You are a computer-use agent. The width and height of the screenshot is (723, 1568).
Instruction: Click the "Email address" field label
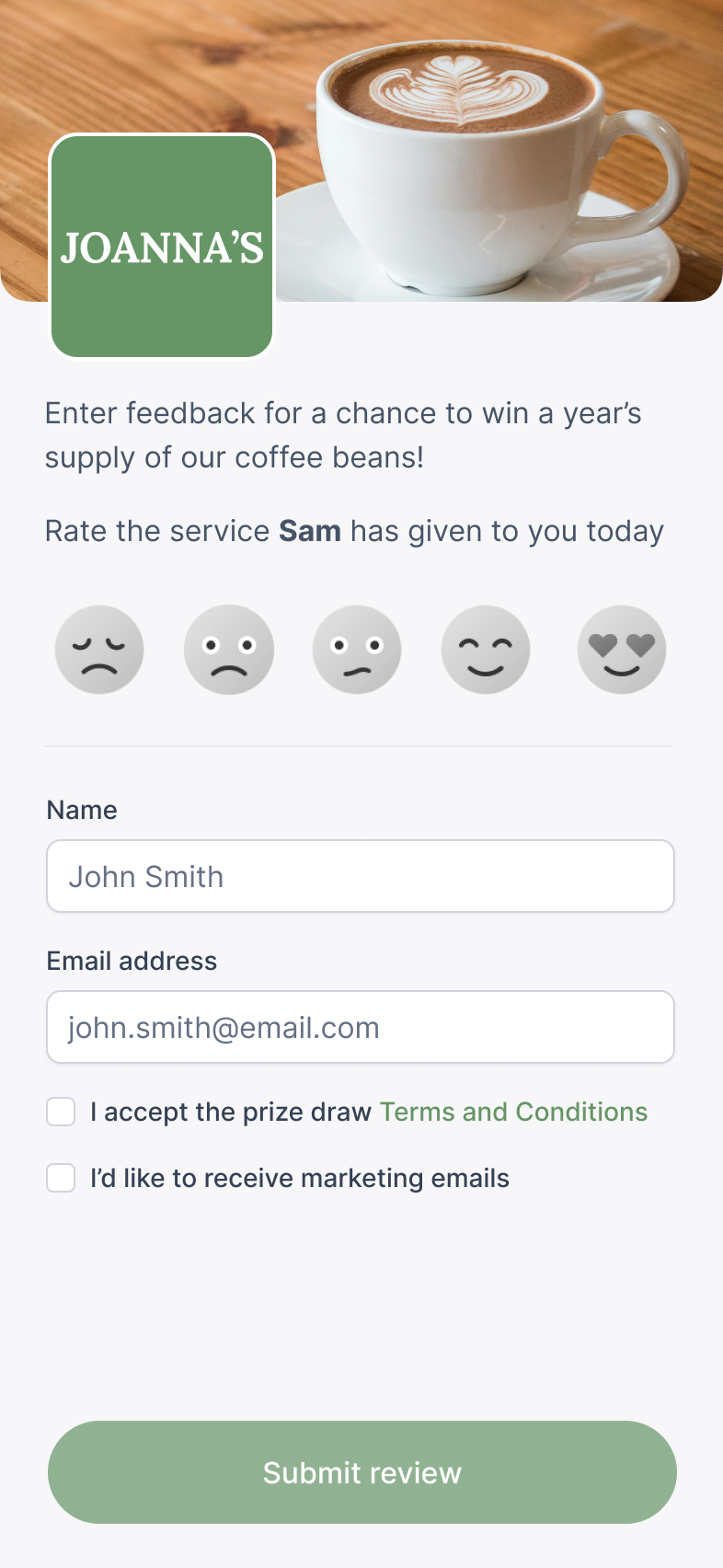(132, 961)
